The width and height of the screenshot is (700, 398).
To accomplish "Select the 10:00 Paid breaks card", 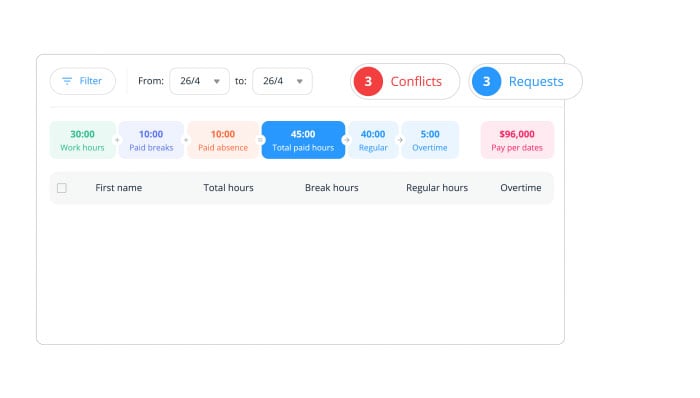I will tap(151, 140).
